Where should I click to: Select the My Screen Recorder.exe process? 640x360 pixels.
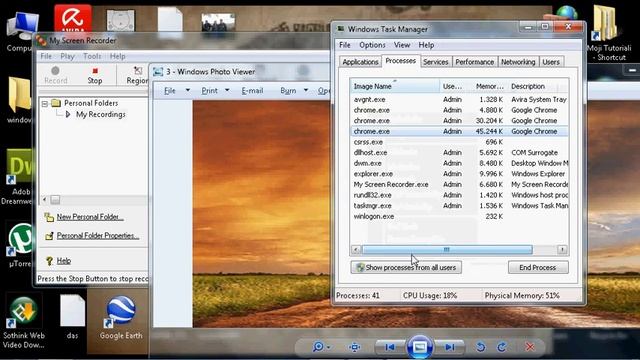[459, 184]
